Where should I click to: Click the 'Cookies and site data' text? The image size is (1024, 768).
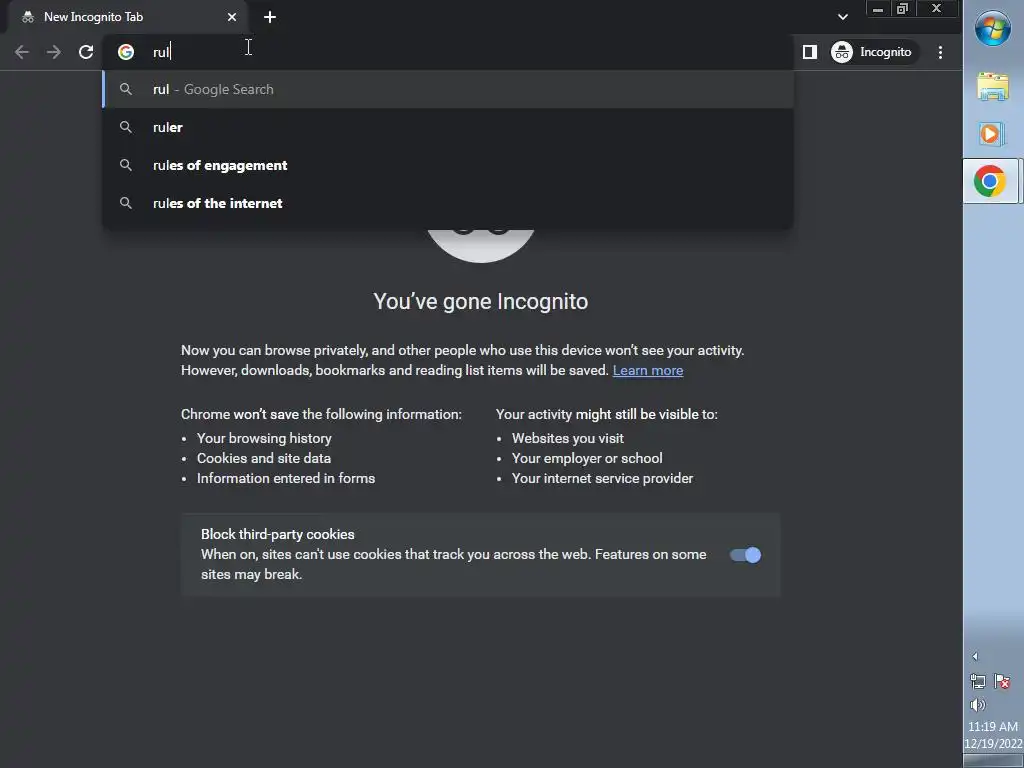264,458
